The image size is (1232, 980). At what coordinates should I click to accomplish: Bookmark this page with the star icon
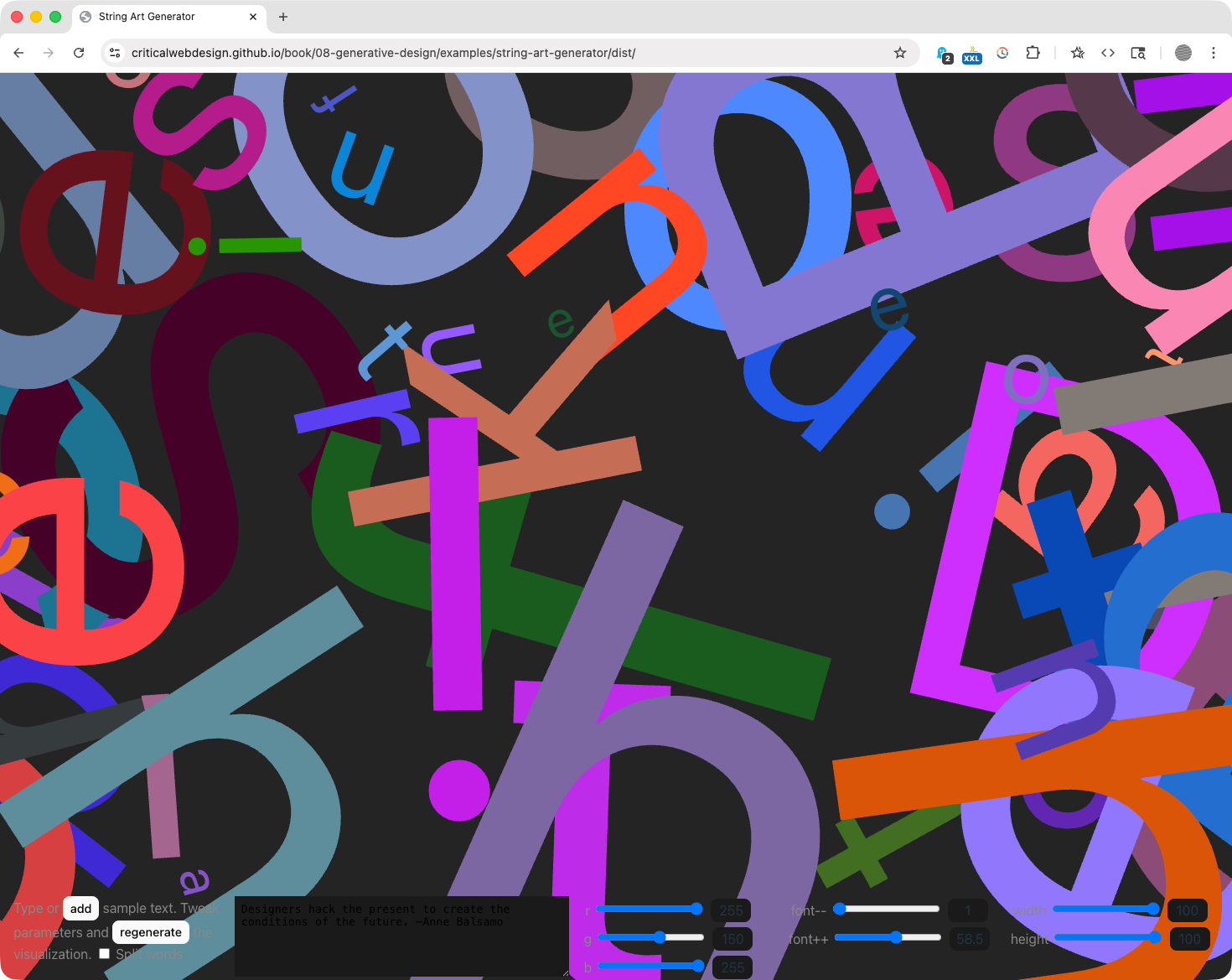click(900, 53)
